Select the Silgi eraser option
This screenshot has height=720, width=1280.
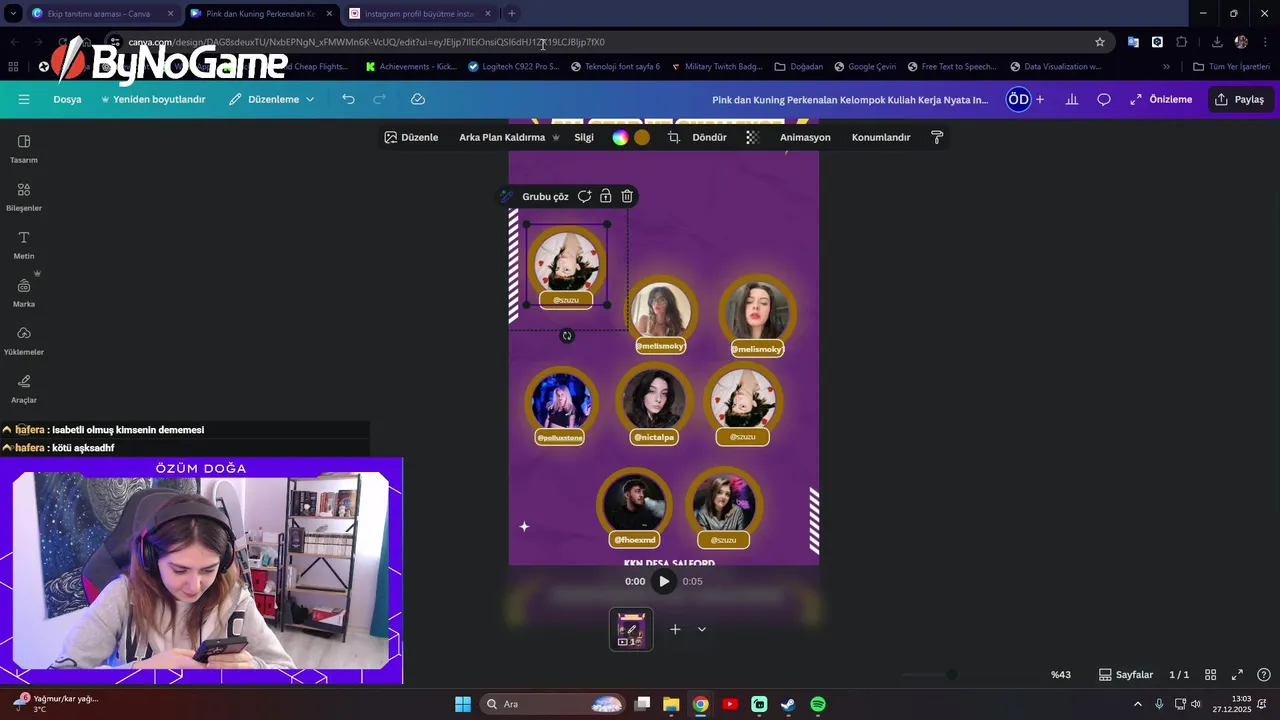pos(584,137)
